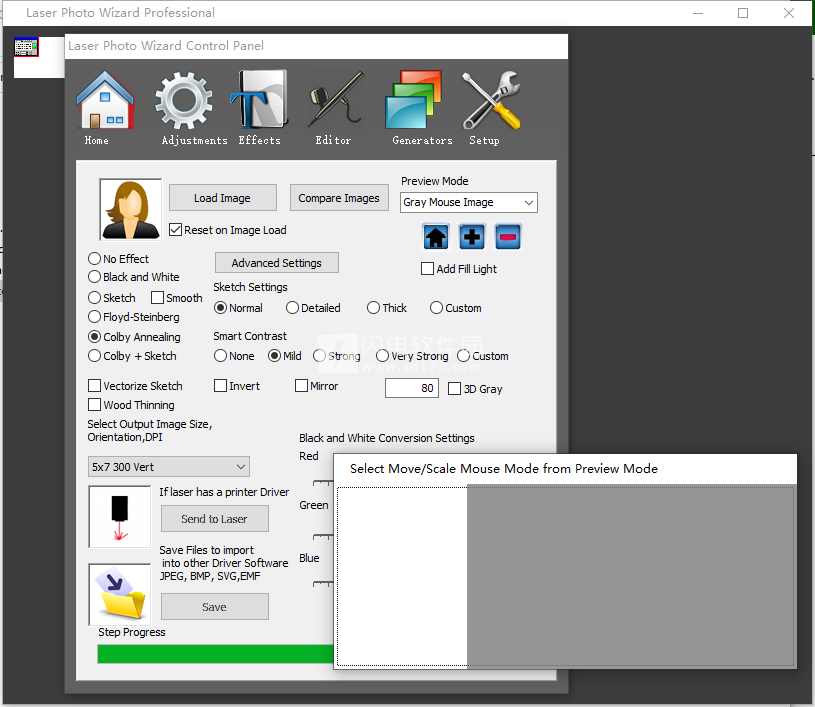Open the Setup tools icon

pyautogui.click(x=491, y=100)
